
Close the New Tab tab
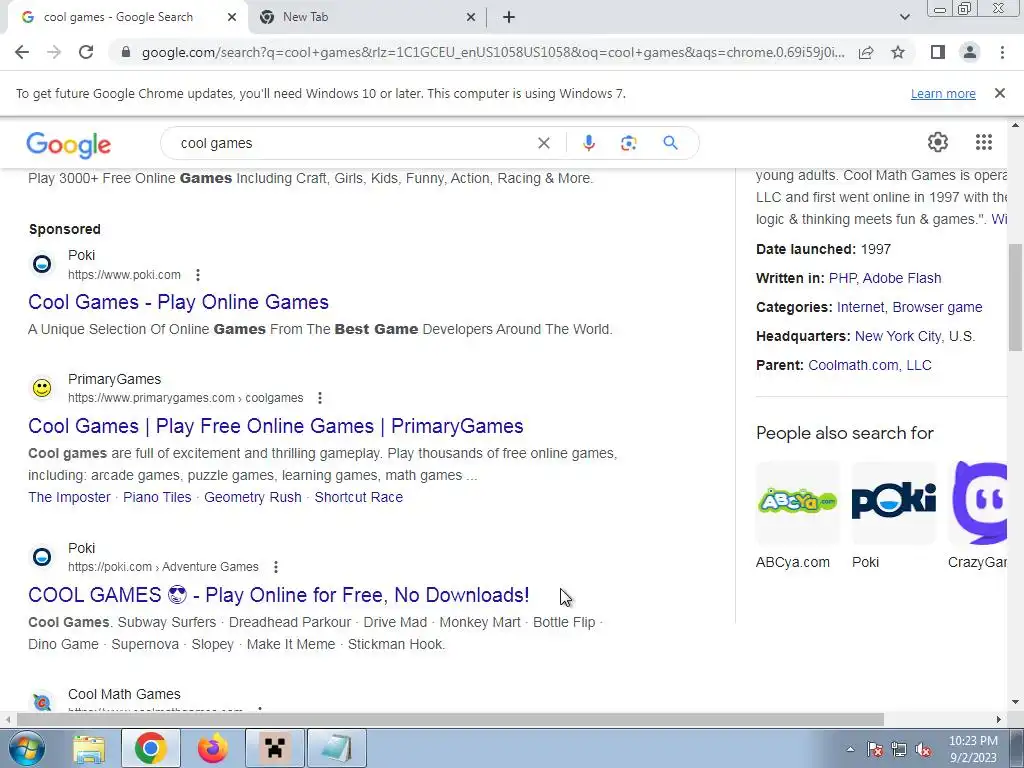[x=471, y=18]
